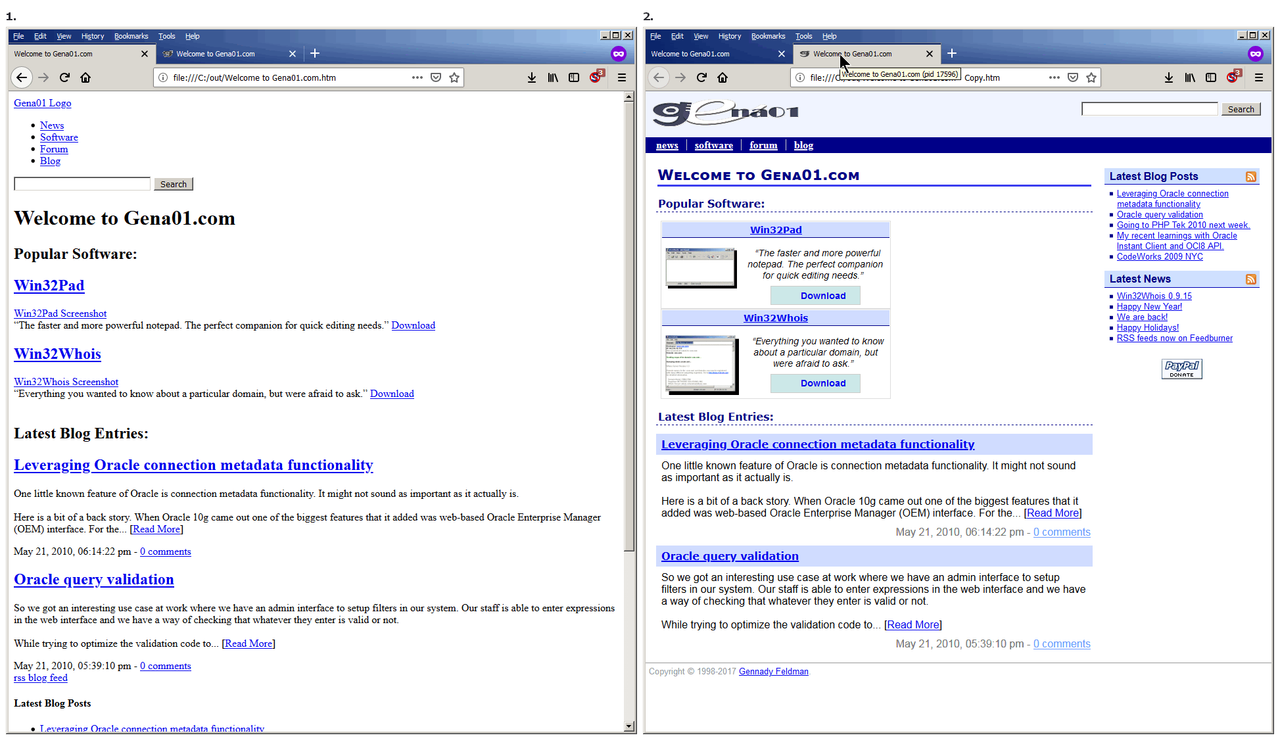Screen dimensions: 1280x740
Task: Click the Search button on the unstyled left page
Action: 173,184
